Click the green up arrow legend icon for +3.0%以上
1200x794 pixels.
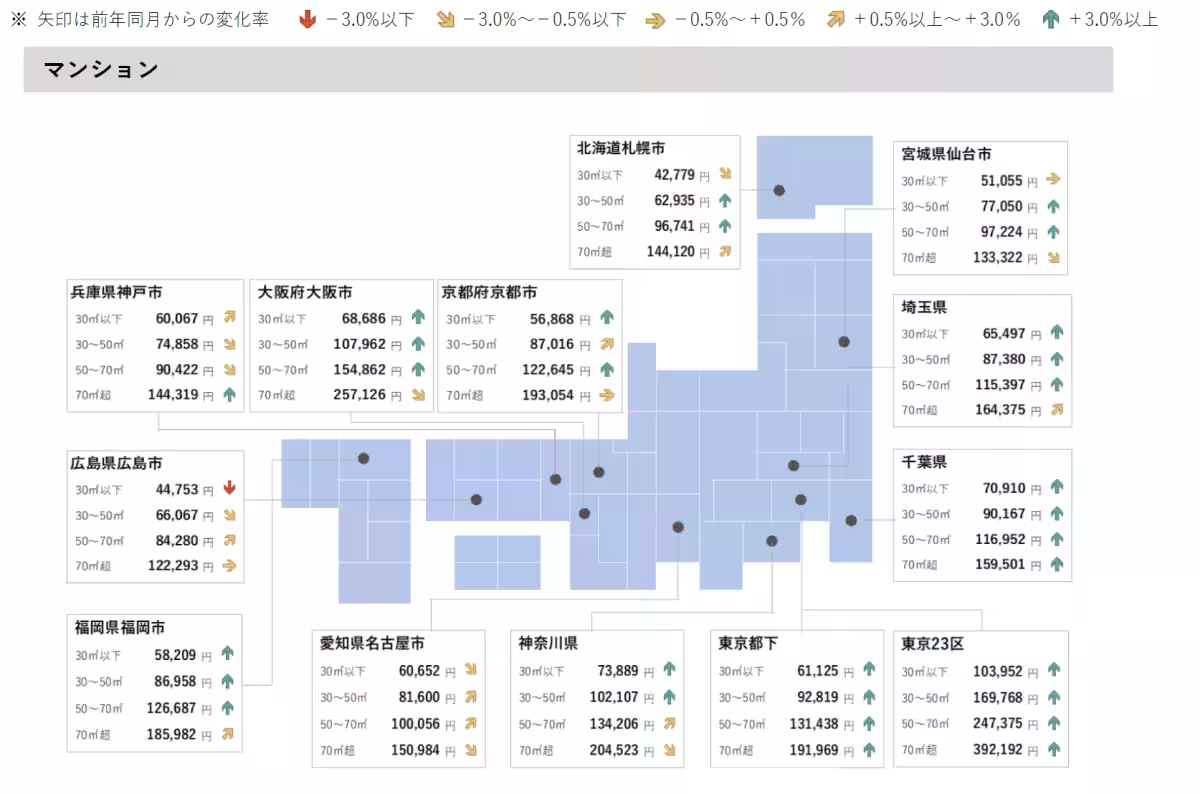[x=1050, y=19]
